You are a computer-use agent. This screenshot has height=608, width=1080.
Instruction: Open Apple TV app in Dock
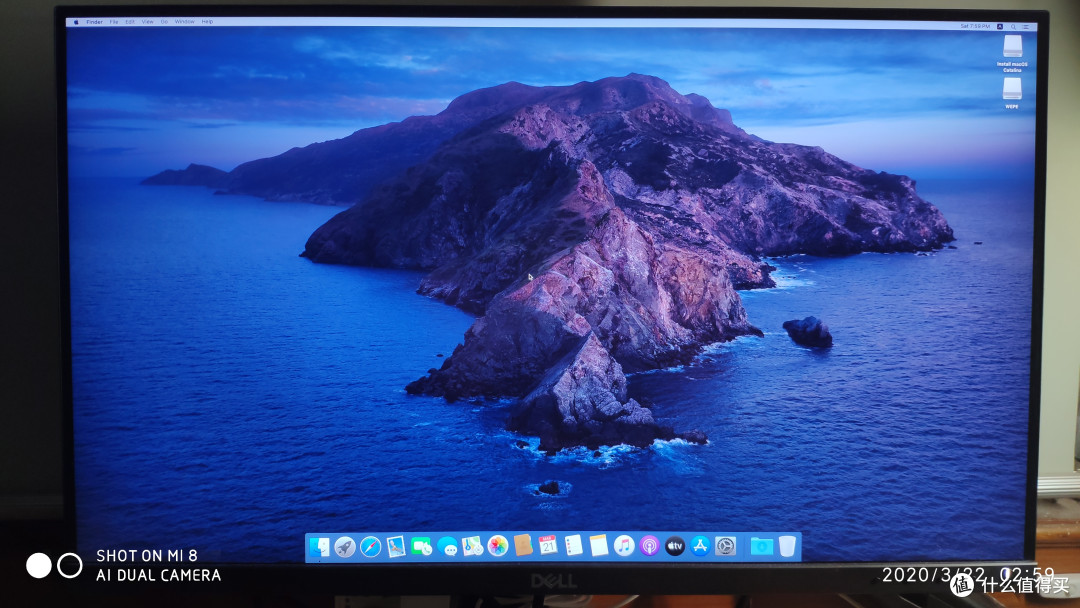tap(675, 547)
